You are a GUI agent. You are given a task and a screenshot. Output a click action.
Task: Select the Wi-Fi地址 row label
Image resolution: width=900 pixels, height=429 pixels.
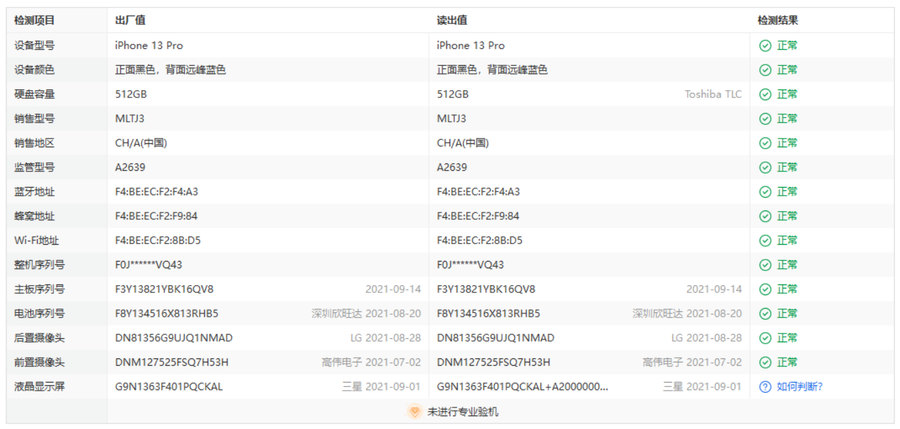click(37, 241)
